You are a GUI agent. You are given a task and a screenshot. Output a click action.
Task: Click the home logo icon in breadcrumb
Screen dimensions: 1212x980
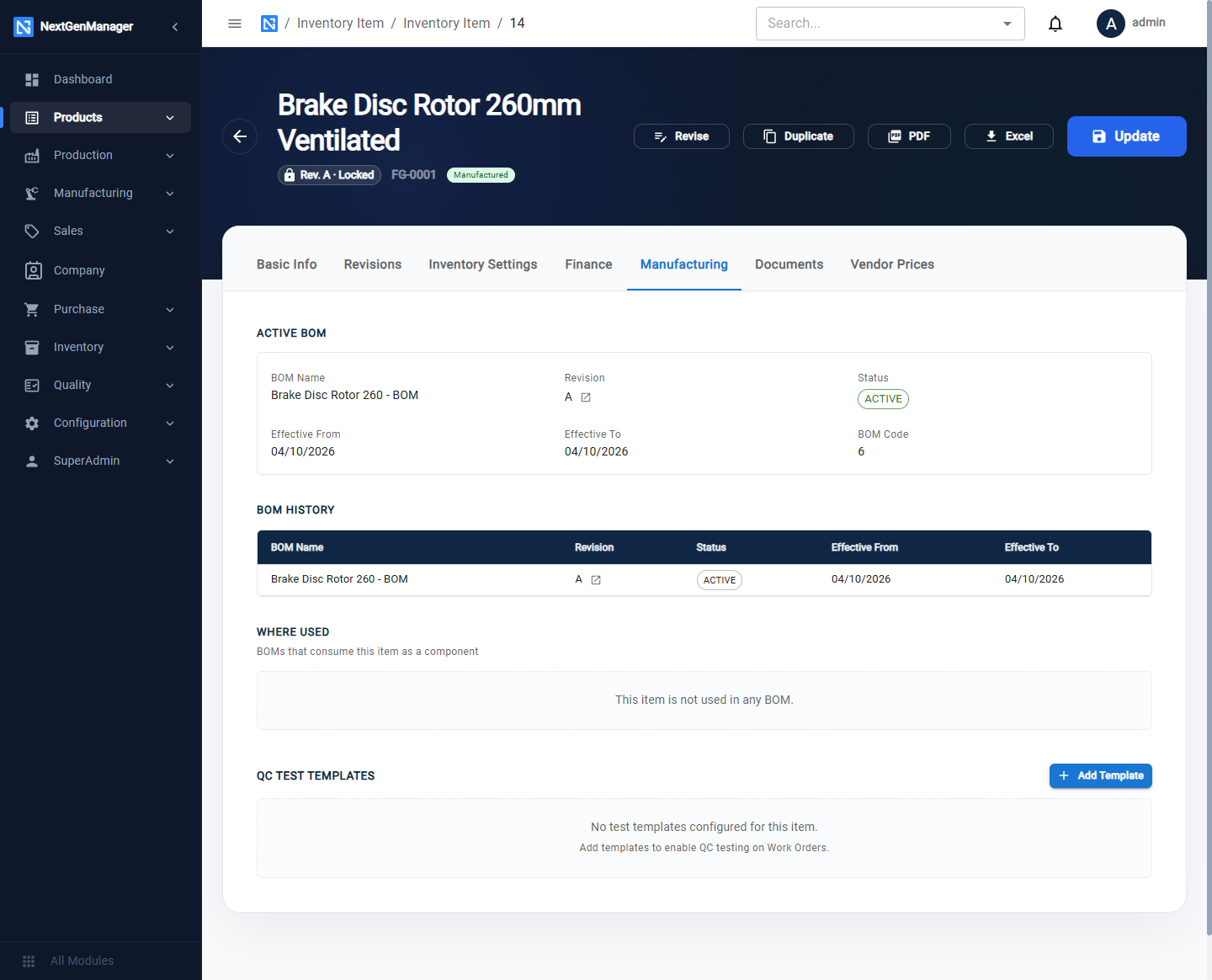tap(269, 24)
